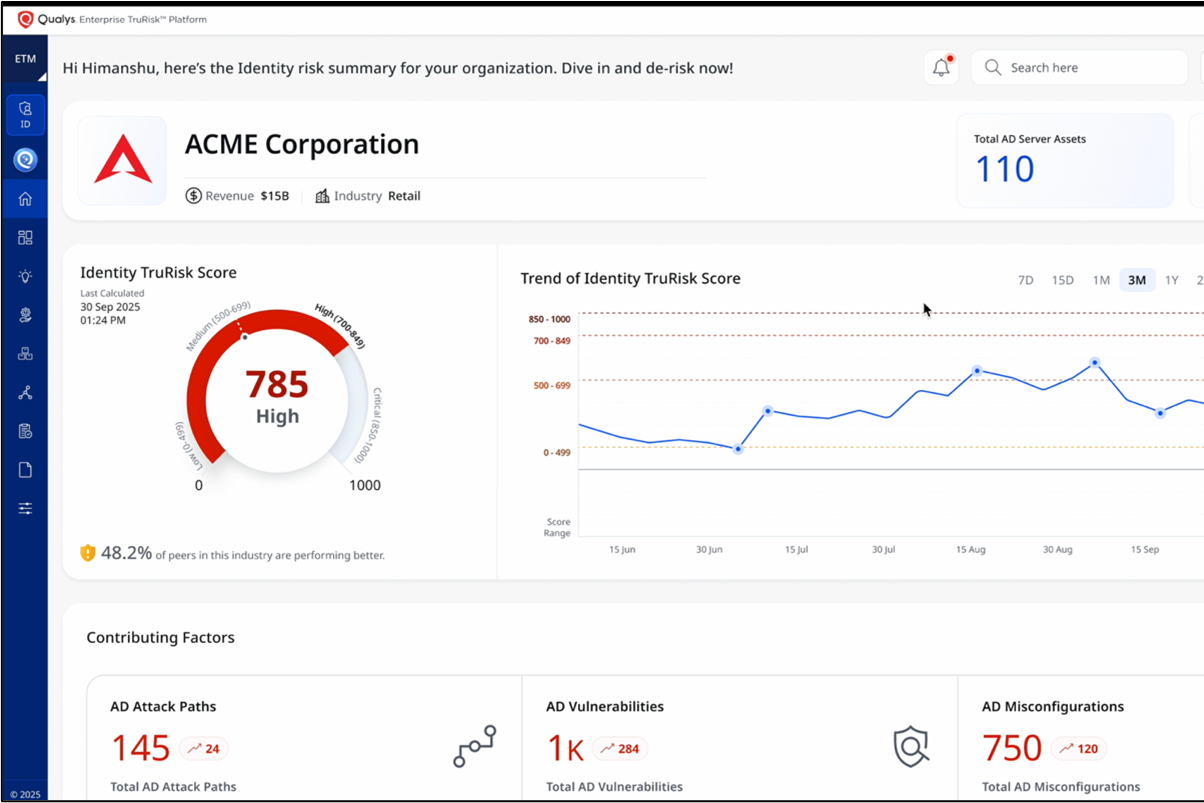Image resolution: width=1204 pixels, height=803 pixels.
Task: Click the Search here input field
Action: 1080,68
